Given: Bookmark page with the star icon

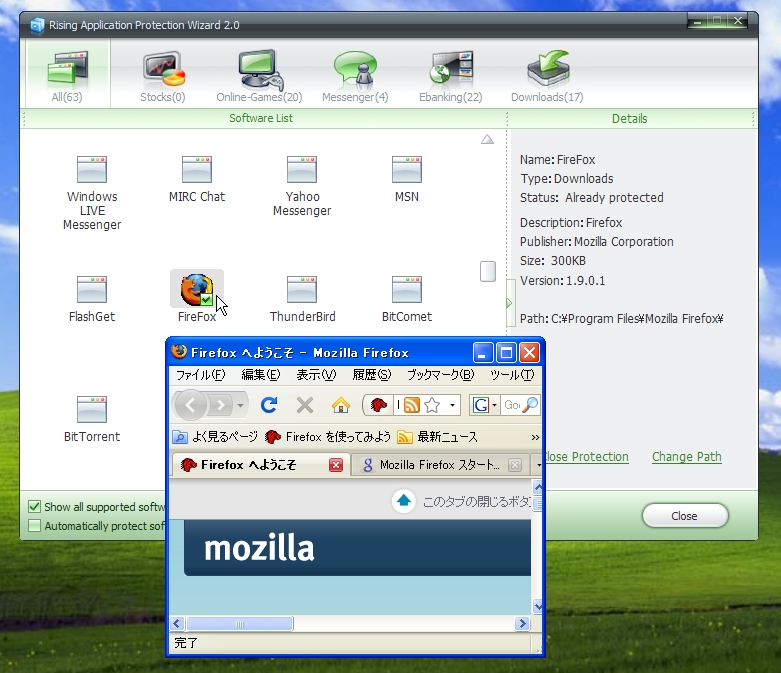Looking at the screenshot, I should [x=432, y=405].
